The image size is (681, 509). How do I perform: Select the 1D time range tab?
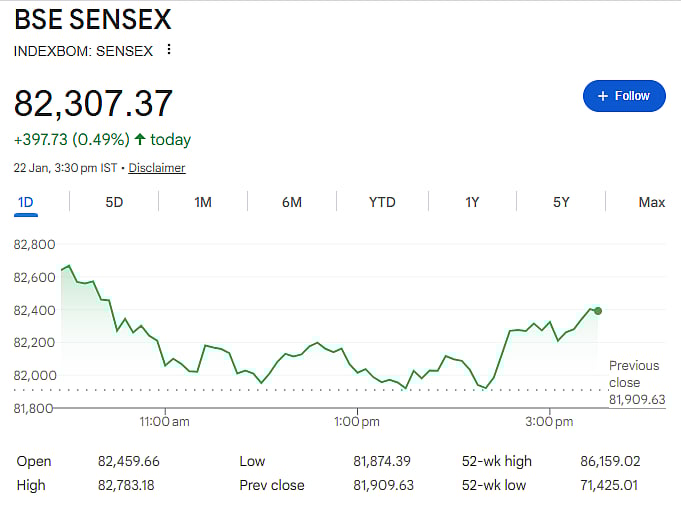(26, 202)
